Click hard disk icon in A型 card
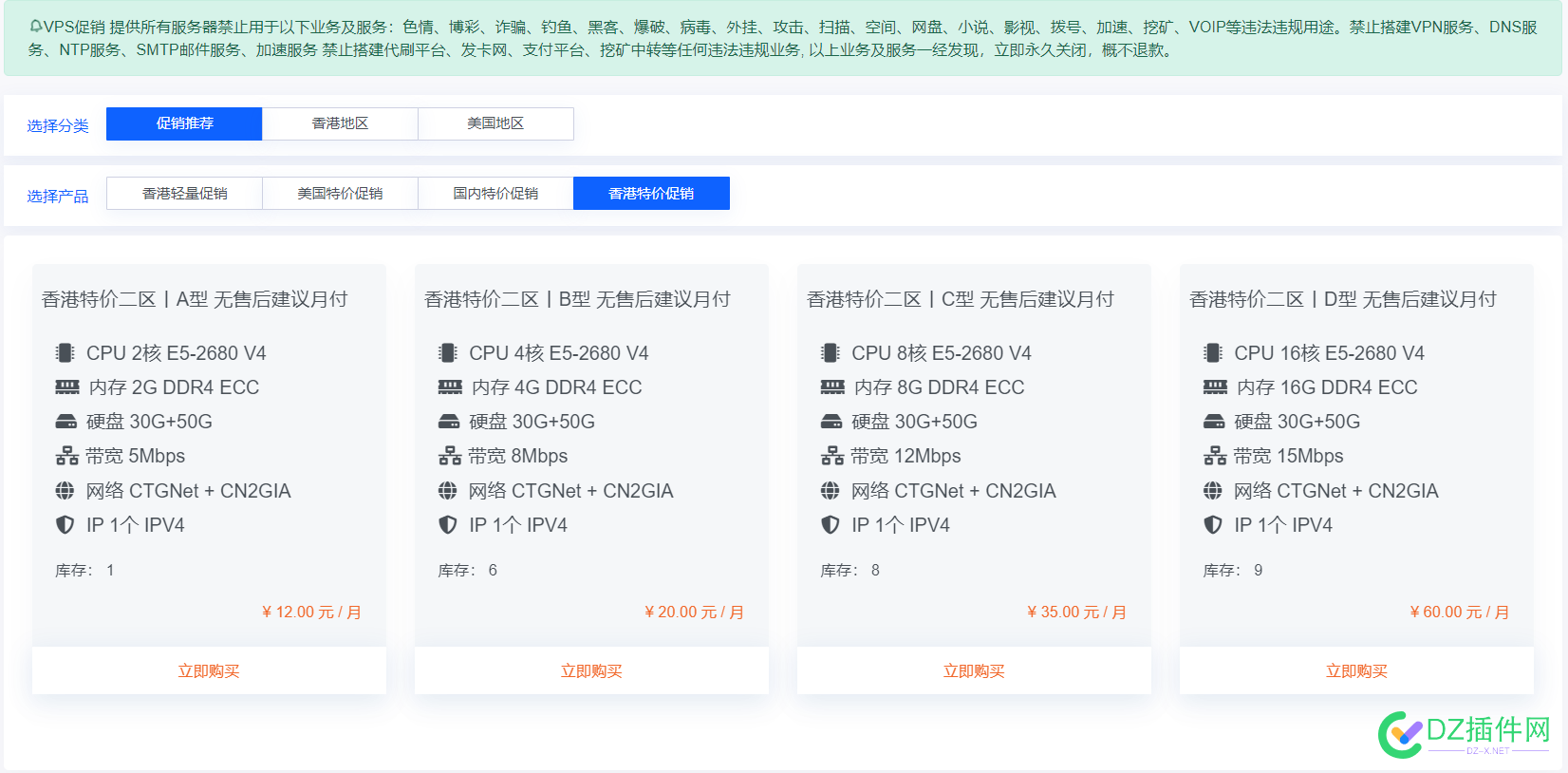 pos(65,422)
